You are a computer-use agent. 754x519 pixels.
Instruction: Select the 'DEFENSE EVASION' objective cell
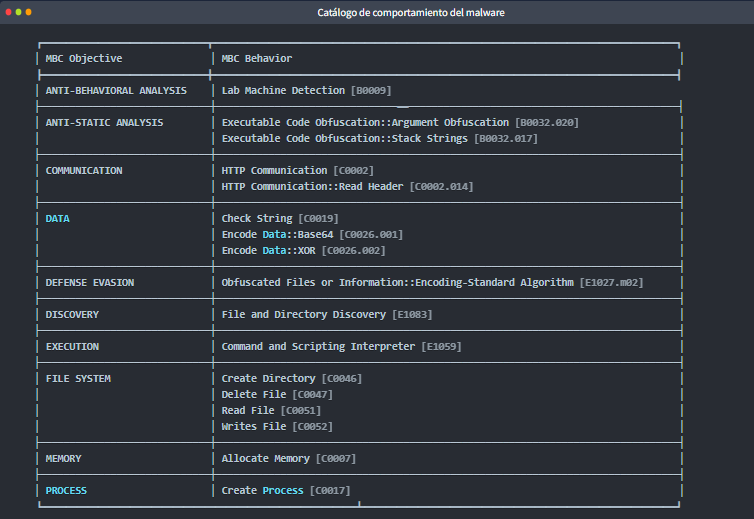coord(89,283)
